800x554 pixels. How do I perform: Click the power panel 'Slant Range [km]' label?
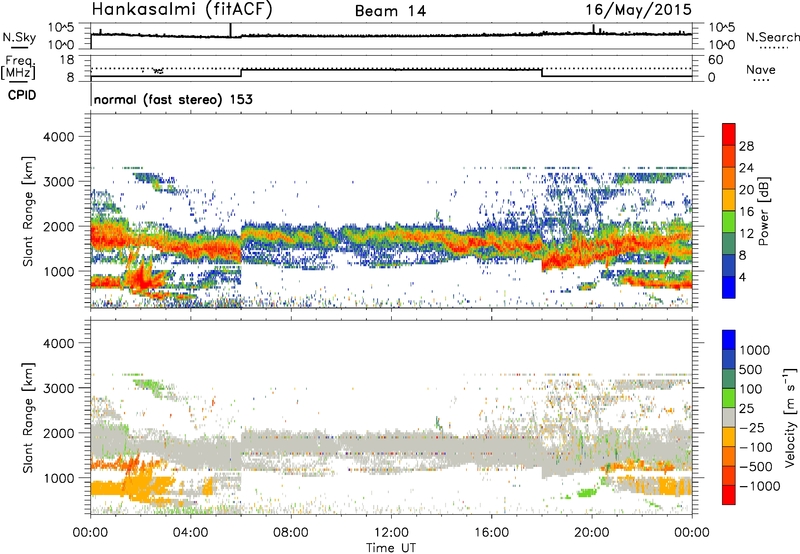[x=28, y=211]
